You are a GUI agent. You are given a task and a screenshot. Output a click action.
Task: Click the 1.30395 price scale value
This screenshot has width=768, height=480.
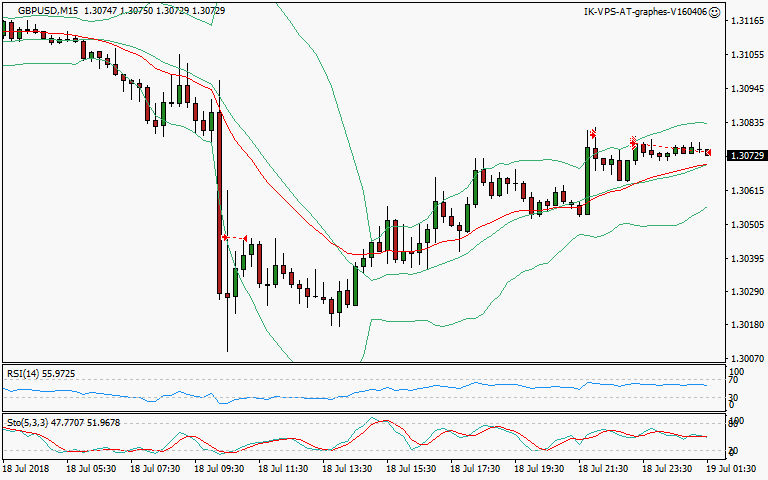747,259
